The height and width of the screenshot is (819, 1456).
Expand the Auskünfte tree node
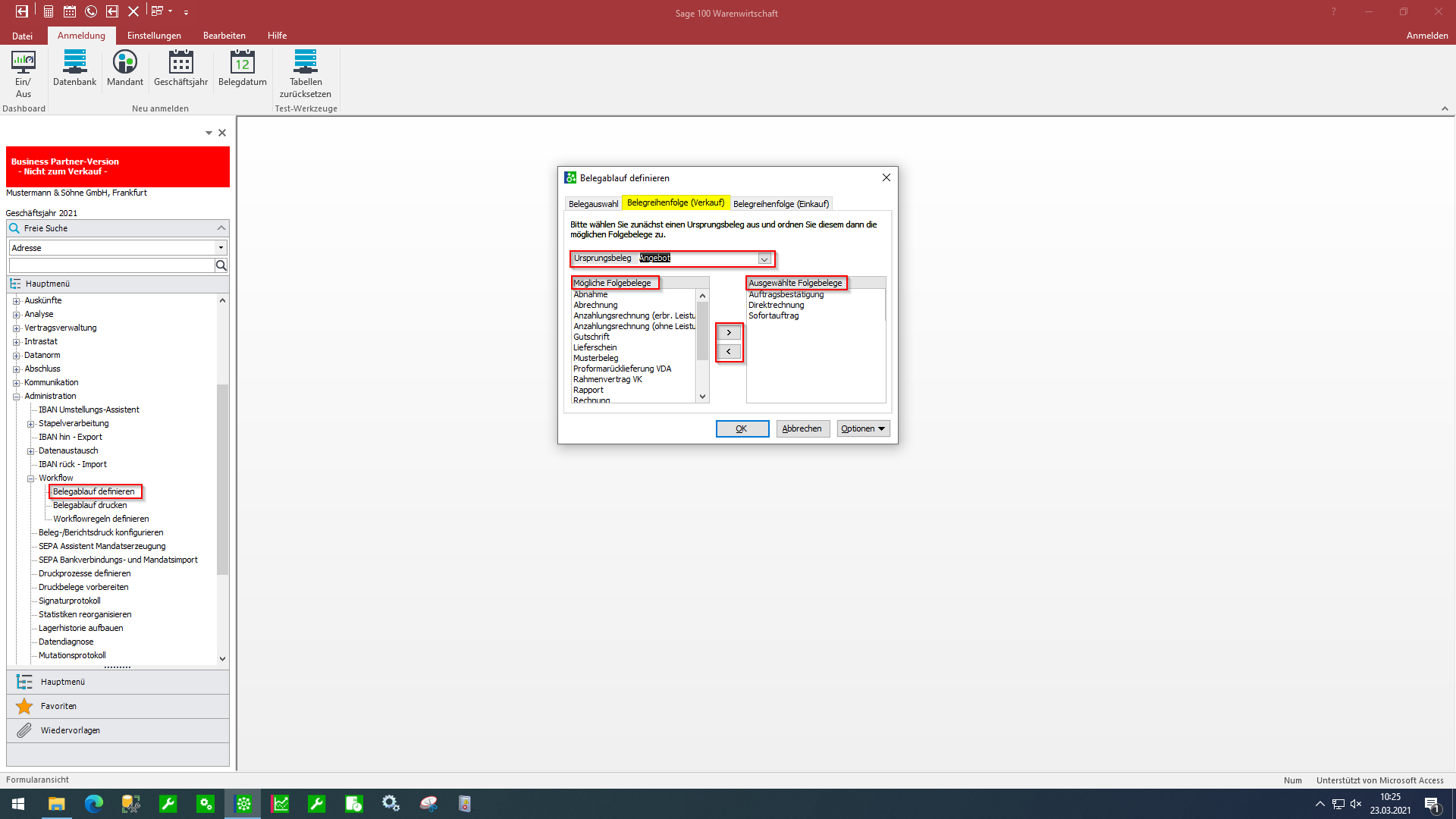click(16, 301)
